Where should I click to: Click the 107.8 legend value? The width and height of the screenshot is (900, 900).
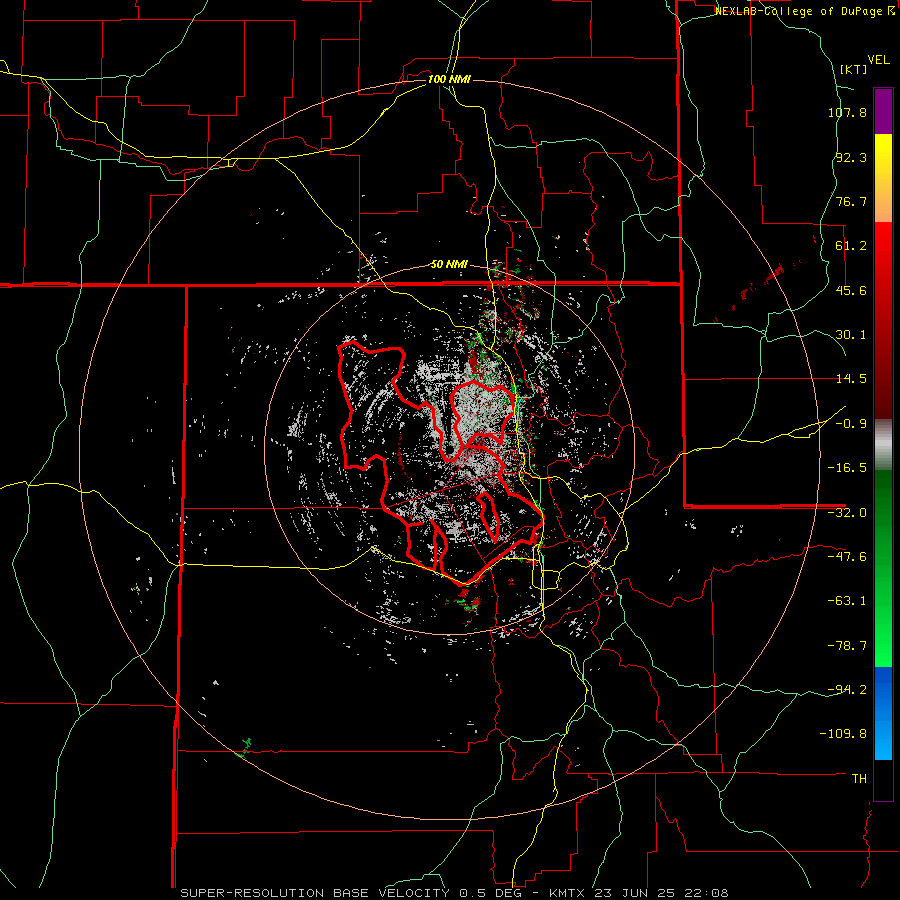point(847,112)
